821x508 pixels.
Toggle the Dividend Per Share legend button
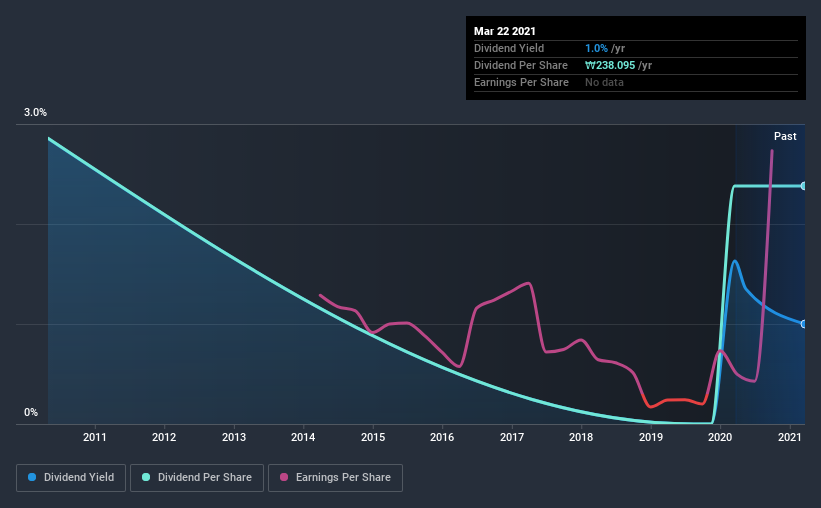(197, 478)
